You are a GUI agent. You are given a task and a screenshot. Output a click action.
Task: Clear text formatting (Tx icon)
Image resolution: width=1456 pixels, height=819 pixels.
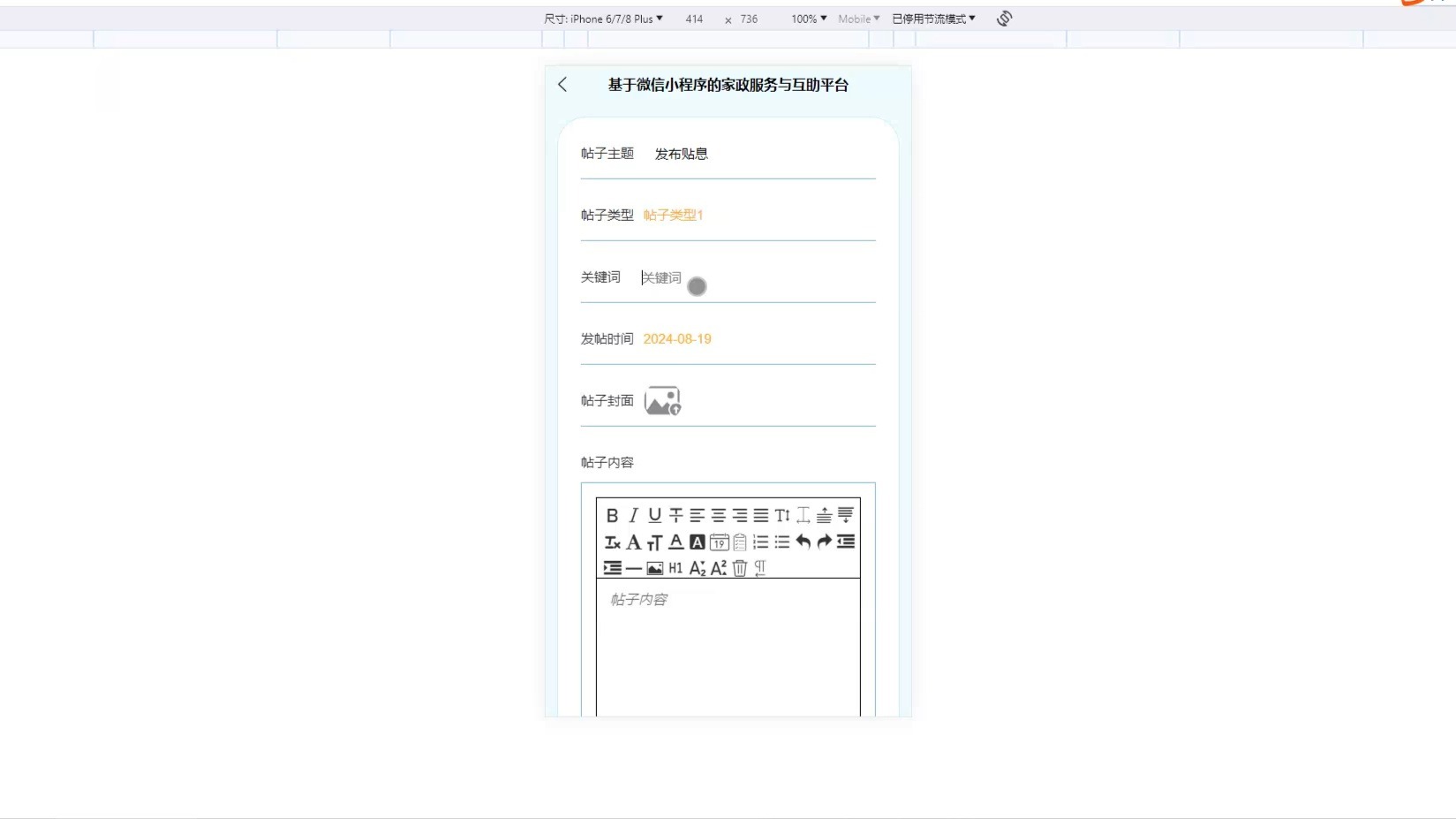coord(612,542)
